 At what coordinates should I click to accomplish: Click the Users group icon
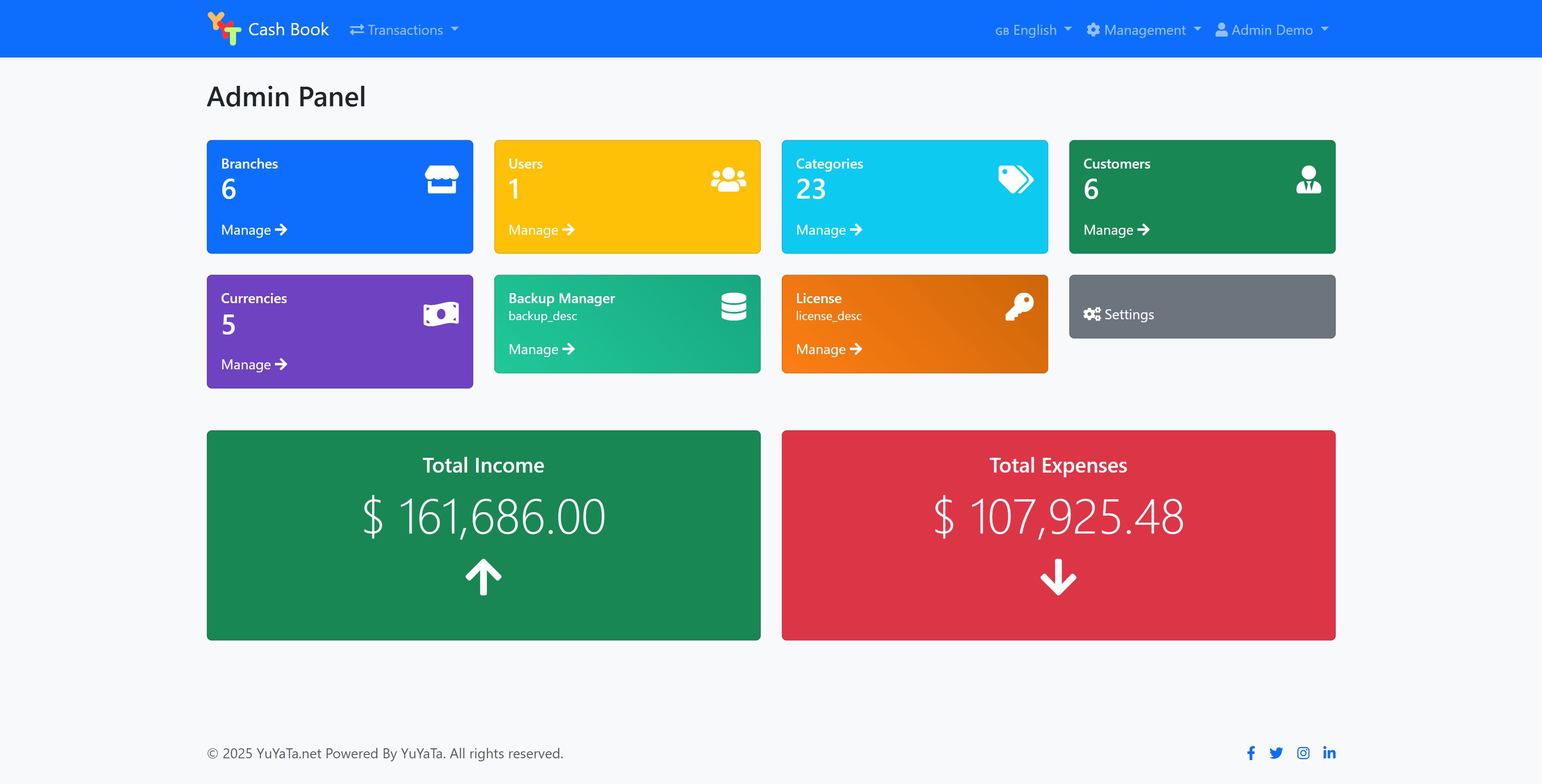728,179
